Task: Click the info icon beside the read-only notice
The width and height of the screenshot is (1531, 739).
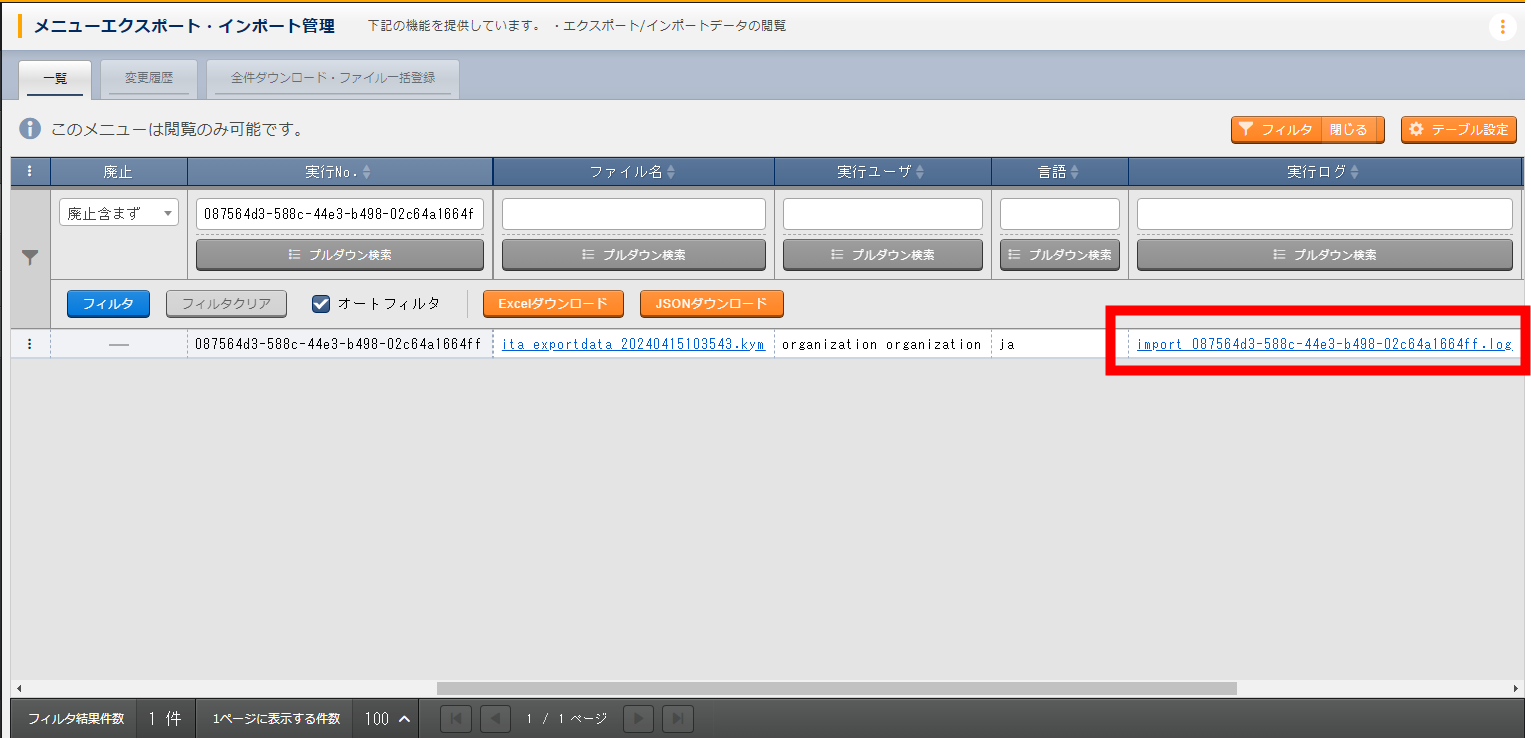Action: click(31, 129)
